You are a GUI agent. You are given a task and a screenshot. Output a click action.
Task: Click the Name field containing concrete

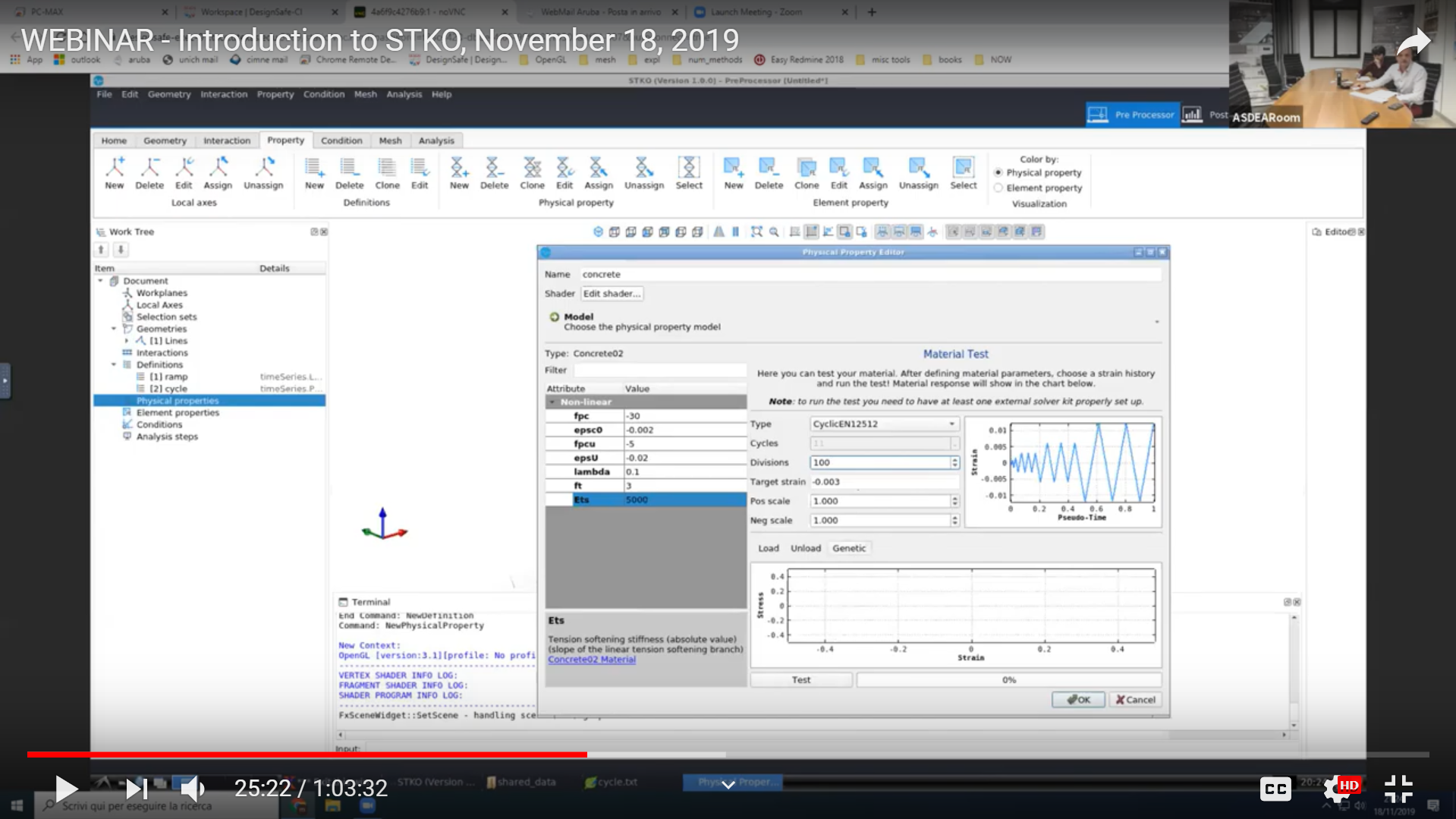click(871, 275)
